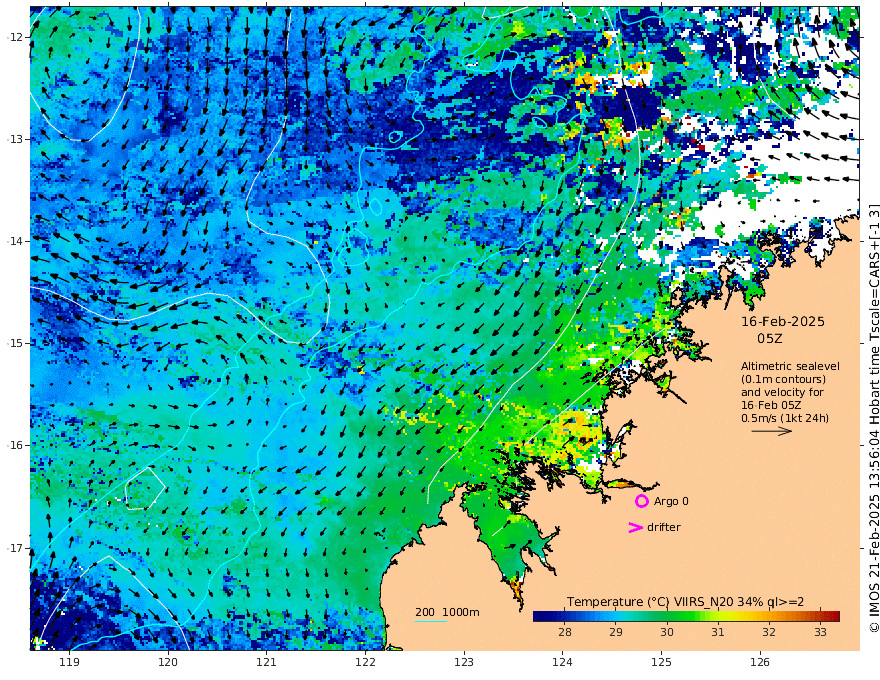
Task: Click the 'drifter' legend label
Action: 663,527
